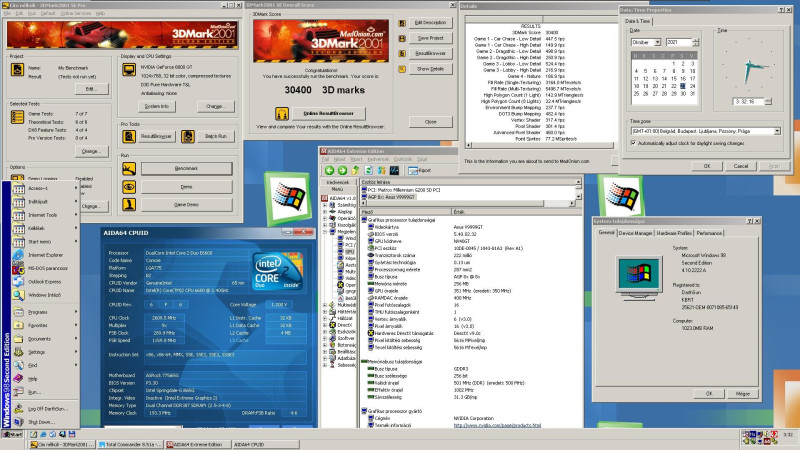Click AIDA64 toolbar Up arrow
Screen dimensions: 800x450
[356, 170]
